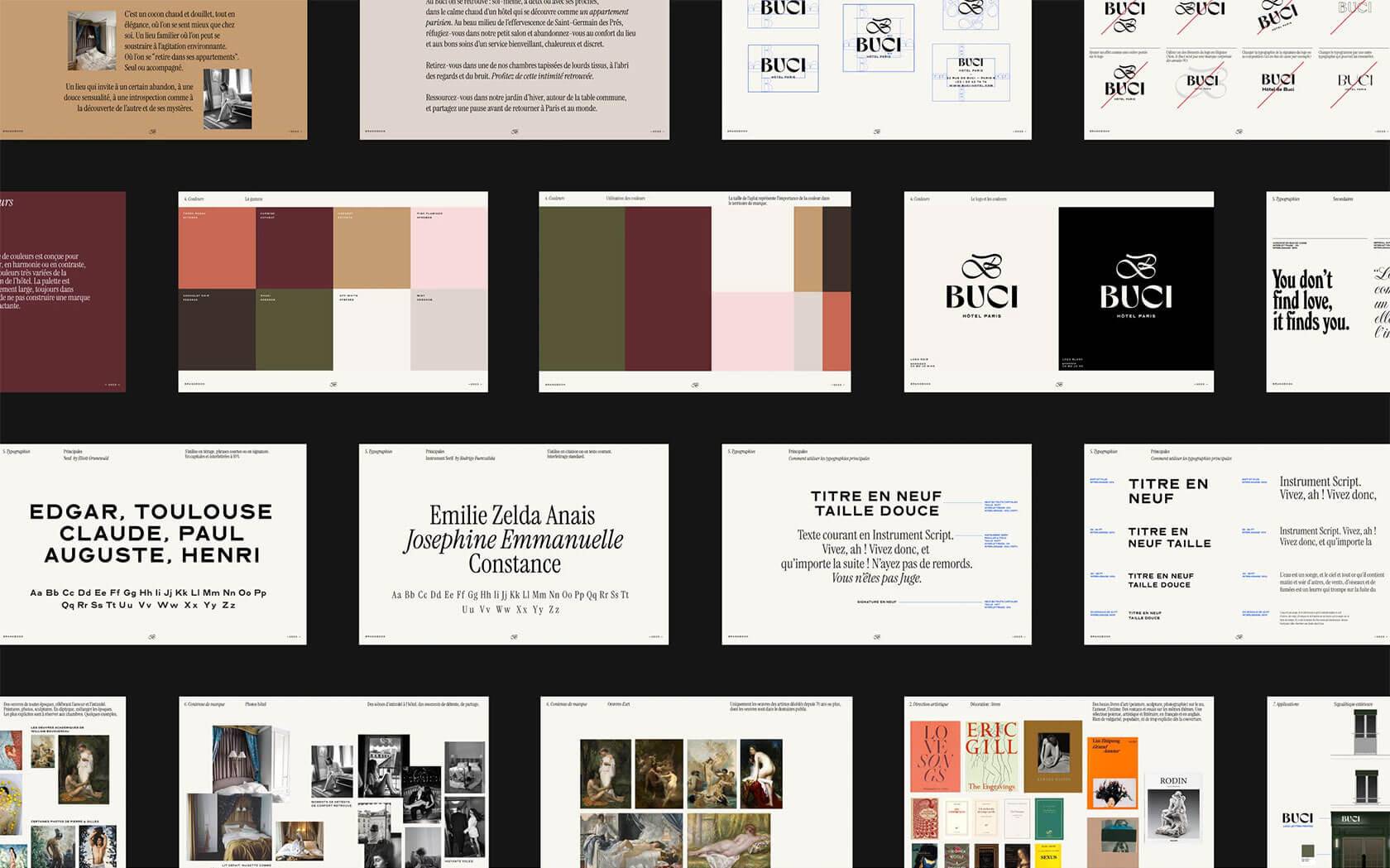Click the black-and-white photo on tan slide

coord(228,98)
